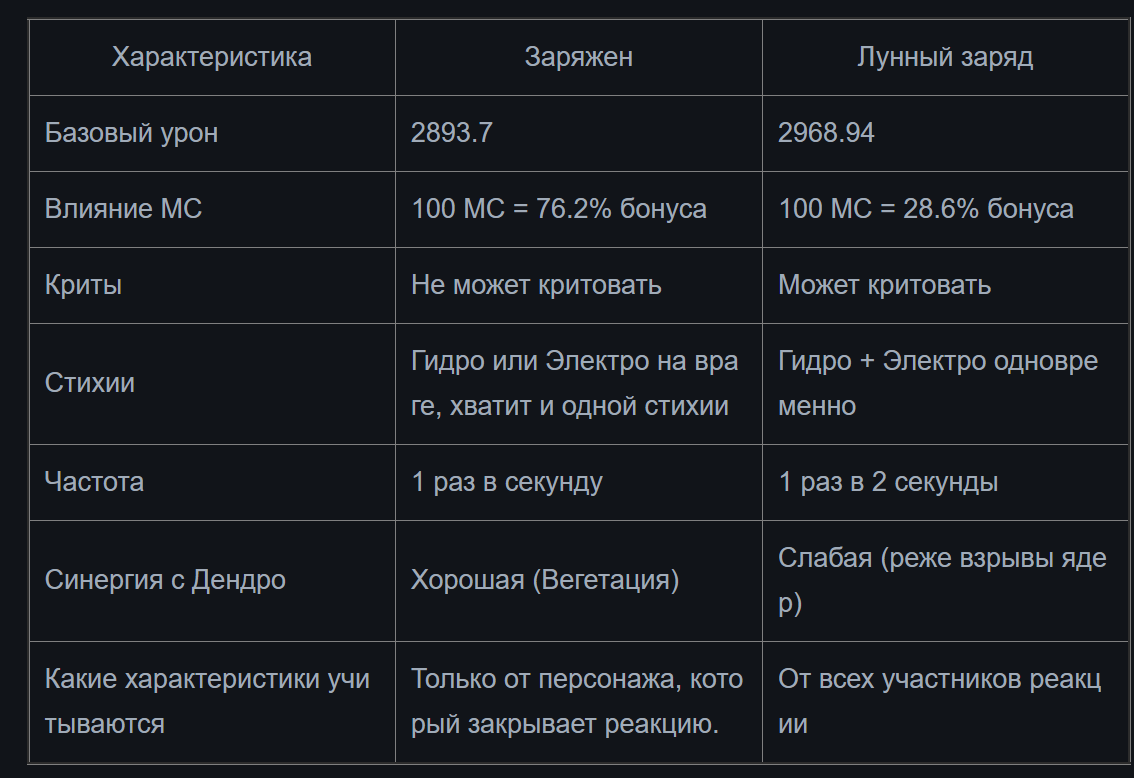The image size is (1134, 778).
Task: Click the Характеристика column header
Action: [x=212, y=57]
